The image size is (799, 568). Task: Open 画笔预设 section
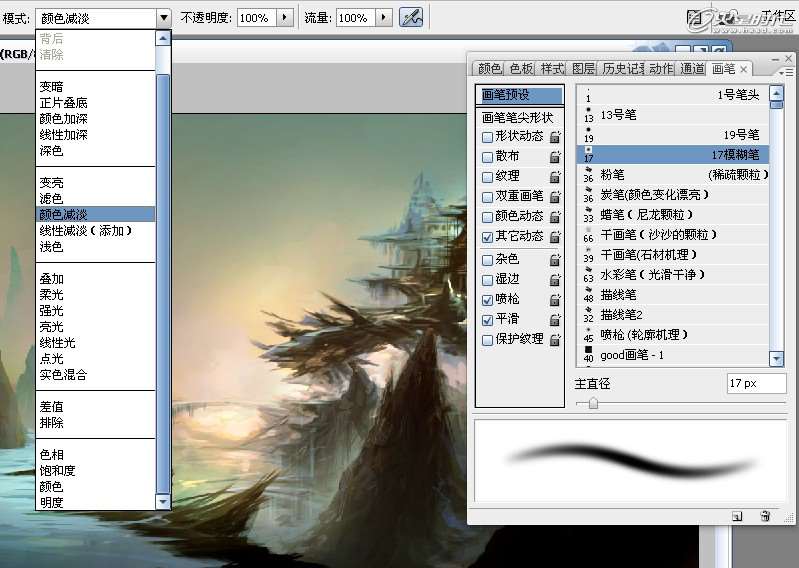click(x=520, y=95)
